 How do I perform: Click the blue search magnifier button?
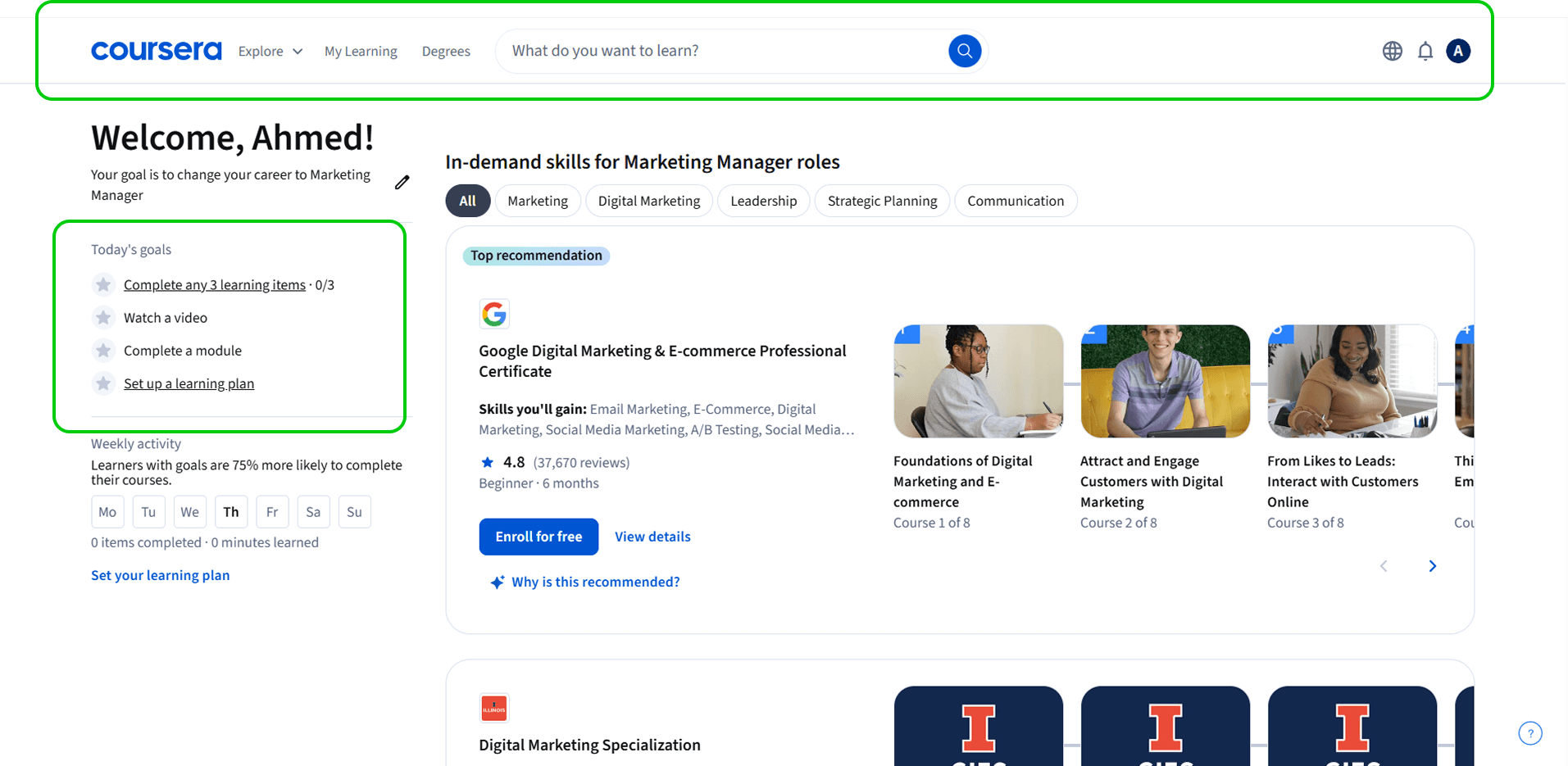click(965, 51)
